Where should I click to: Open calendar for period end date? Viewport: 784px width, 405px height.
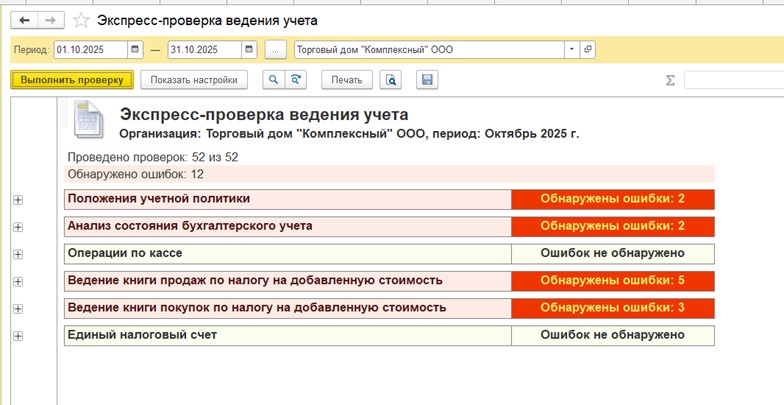pyautogui.click(x=249, y=49)
